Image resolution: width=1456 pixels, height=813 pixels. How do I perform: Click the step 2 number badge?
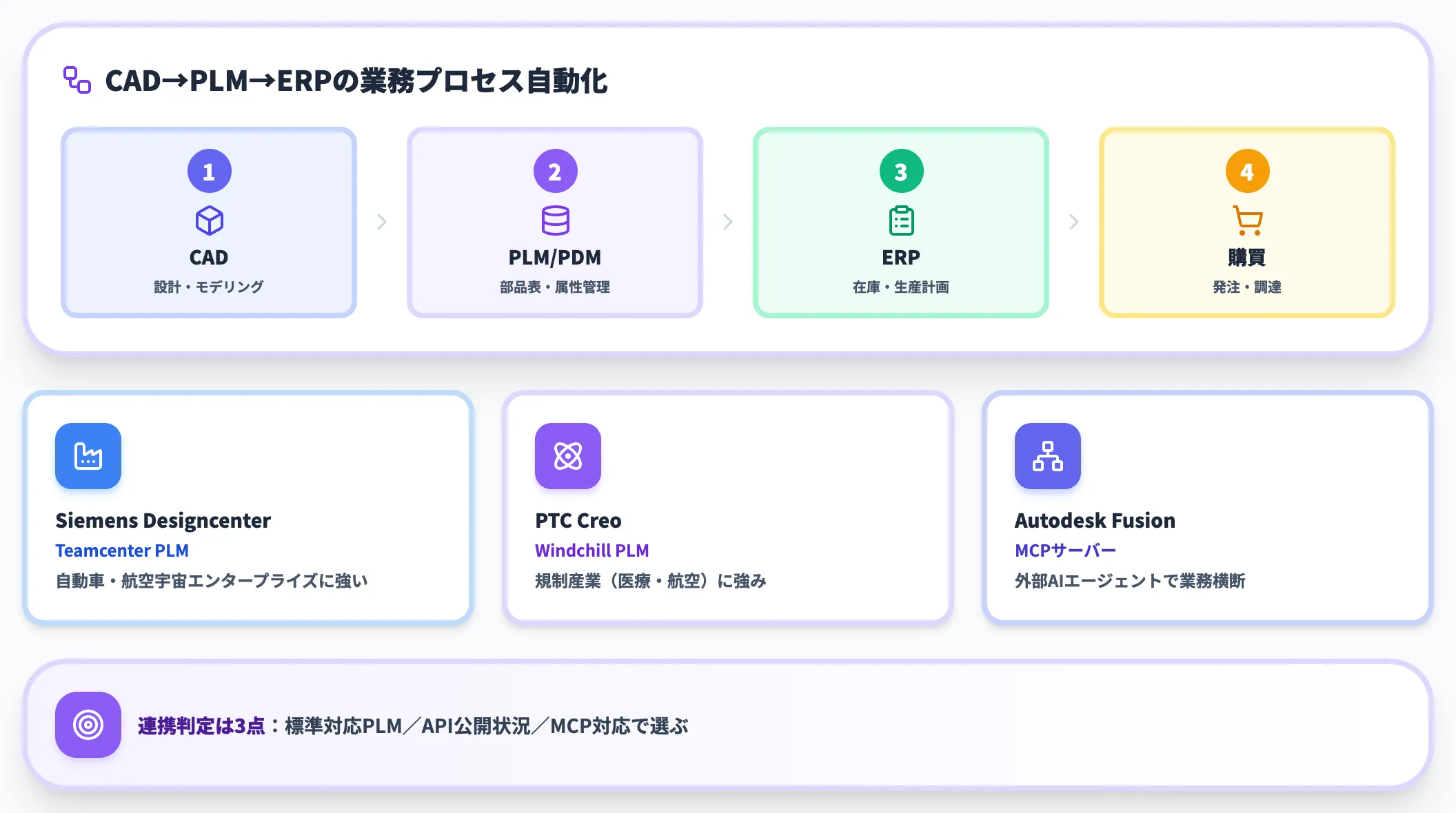[556, 171]
